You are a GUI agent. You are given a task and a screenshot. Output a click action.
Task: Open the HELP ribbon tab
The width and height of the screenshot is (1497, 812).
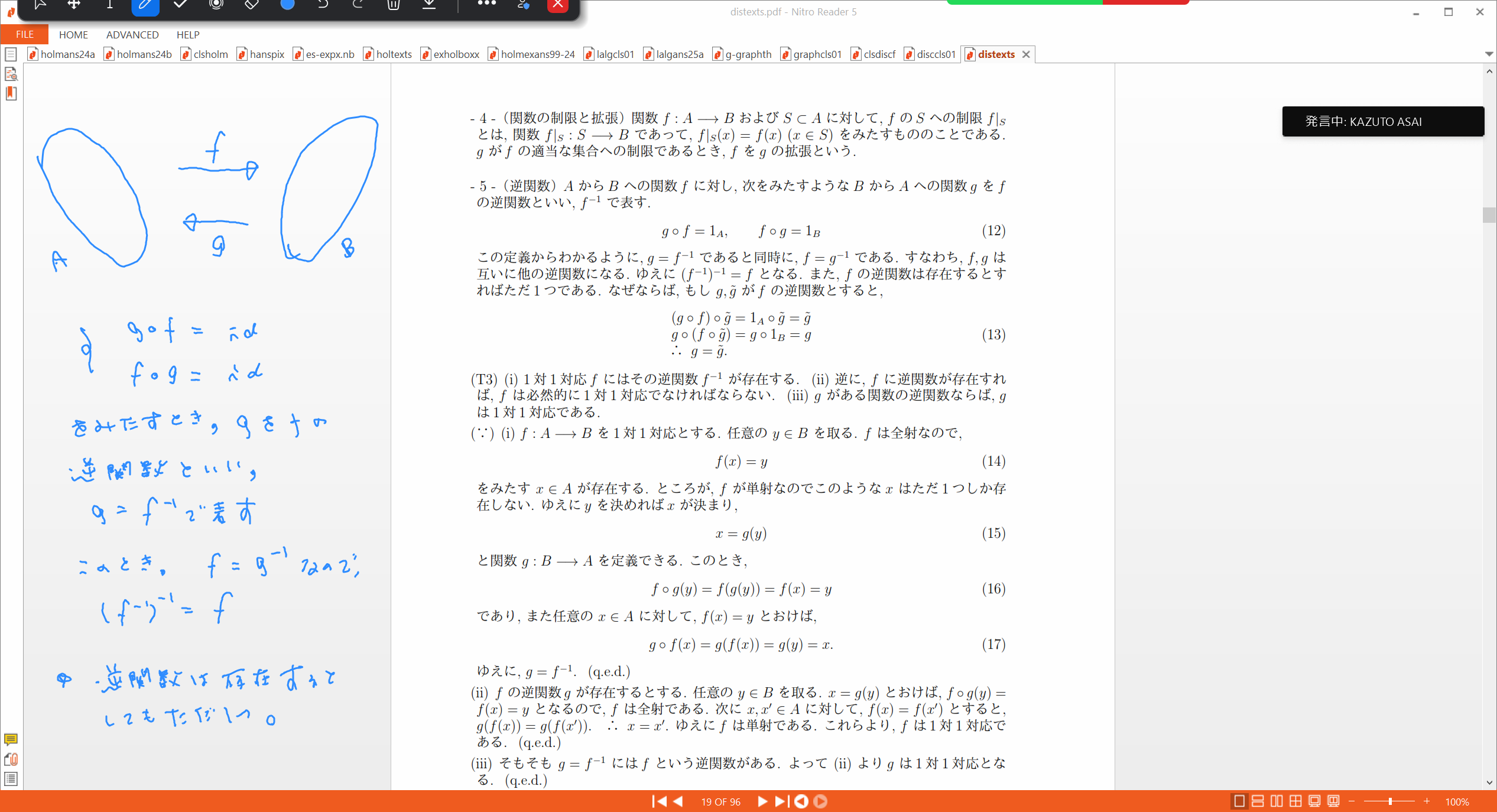[188, 35]
